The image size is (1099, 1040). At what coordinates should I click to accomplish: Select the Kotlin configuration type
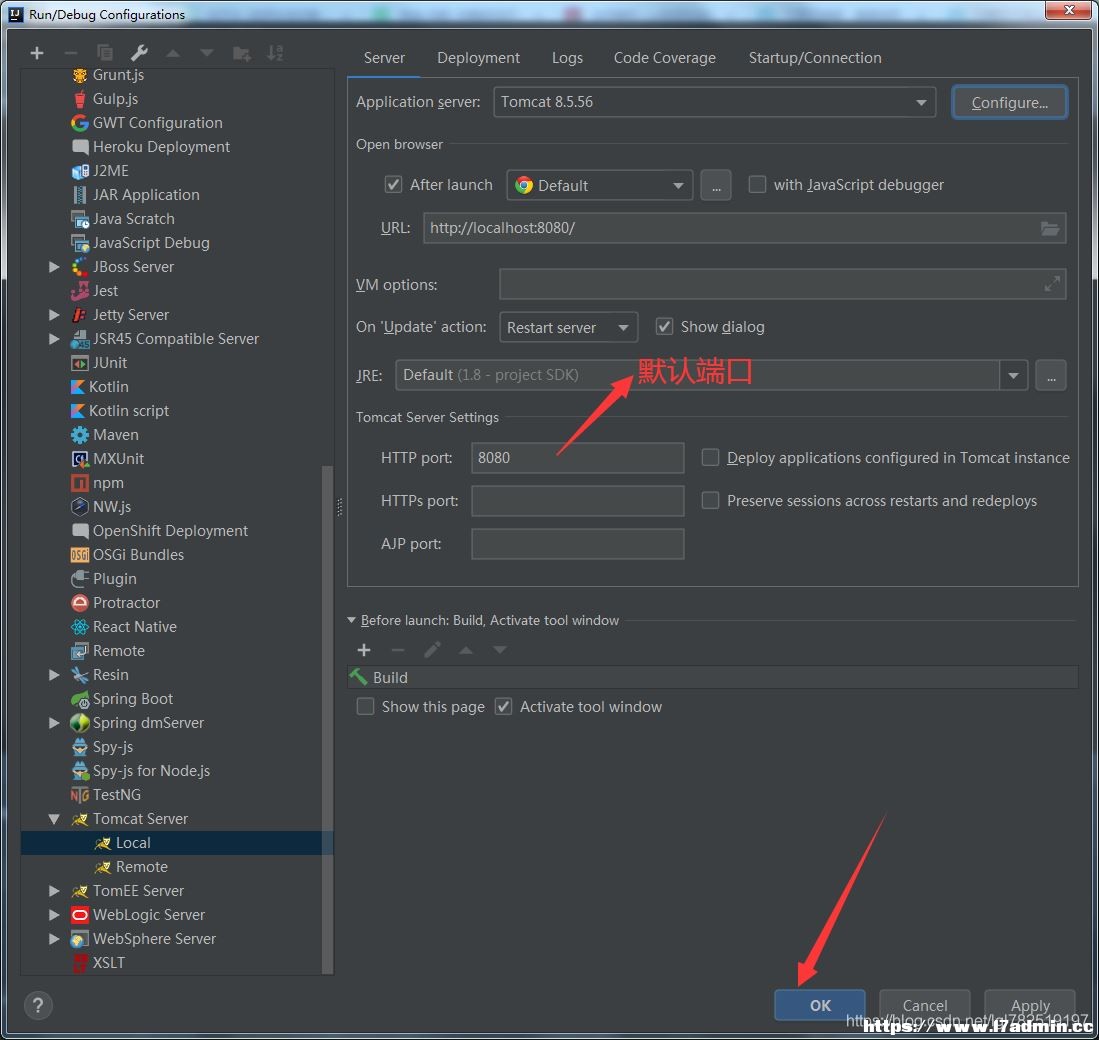108,387
